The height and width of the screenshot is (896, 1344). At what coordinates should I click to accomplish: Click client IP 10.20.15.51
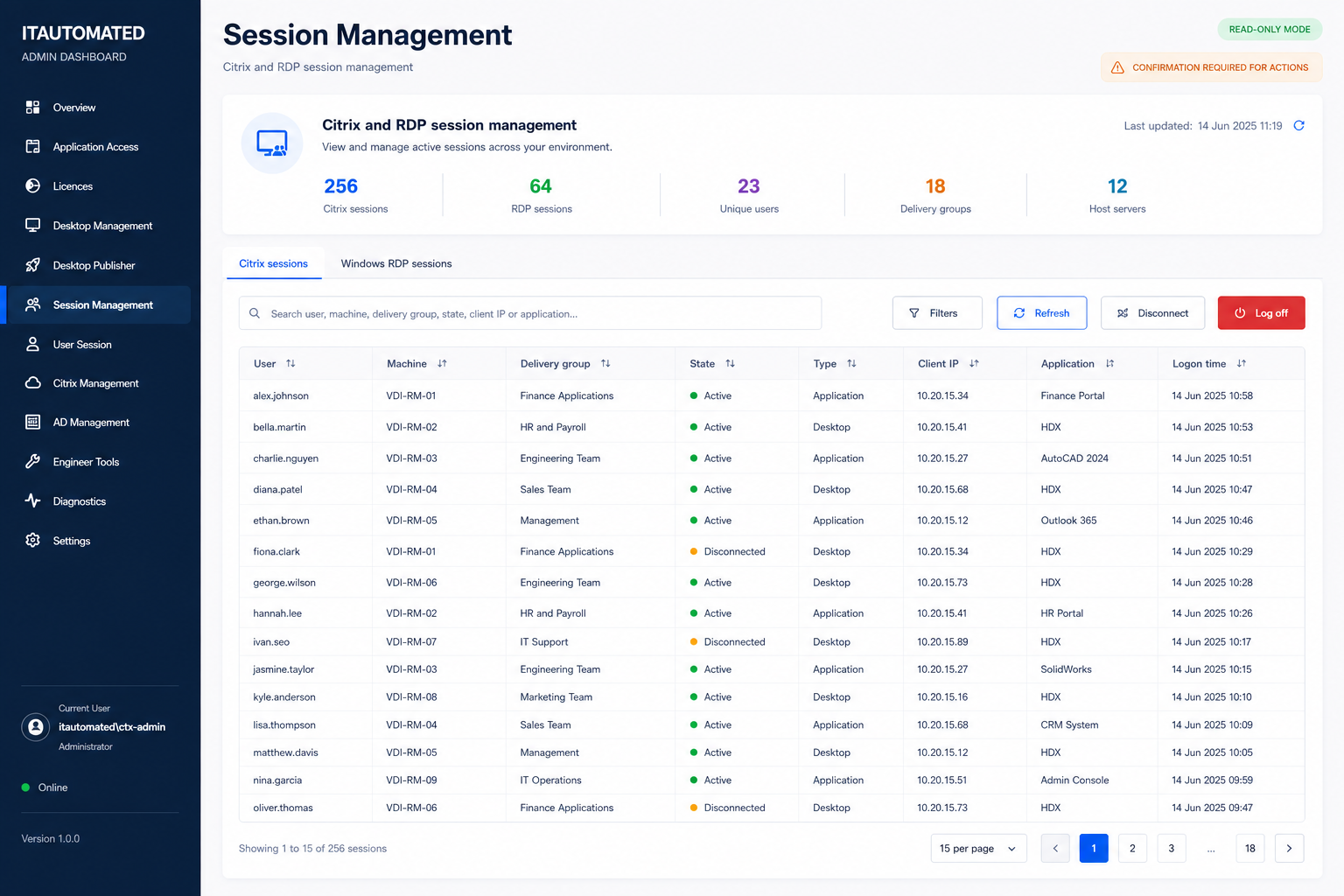point(942,780)
